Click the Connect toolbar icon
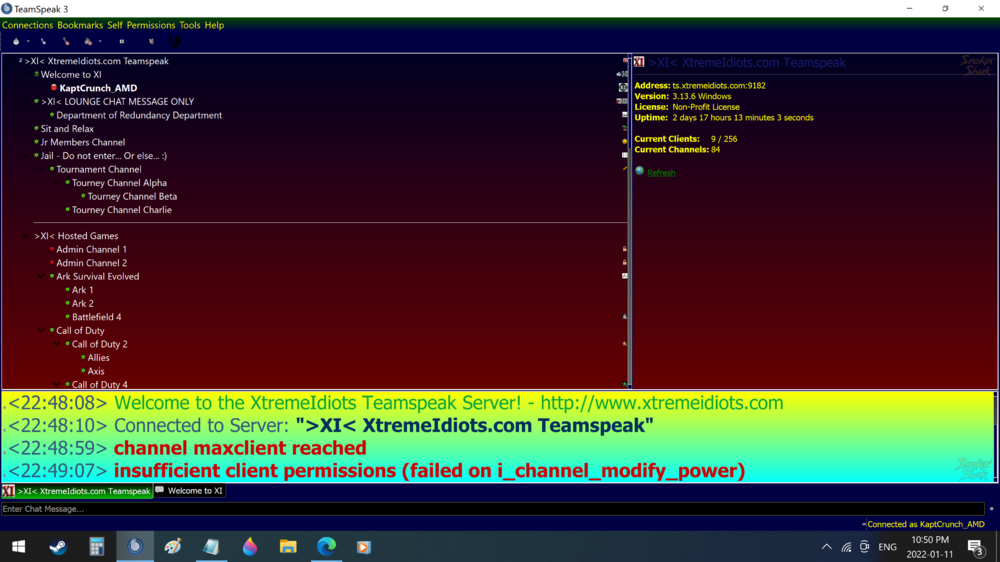 (15, 42)
